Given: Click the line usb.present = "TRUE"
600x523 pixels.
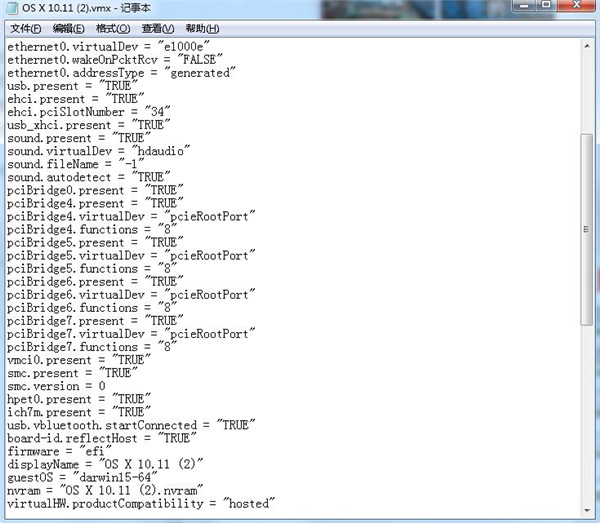Looking at the screenshot, I should click(x=72, y=86).
